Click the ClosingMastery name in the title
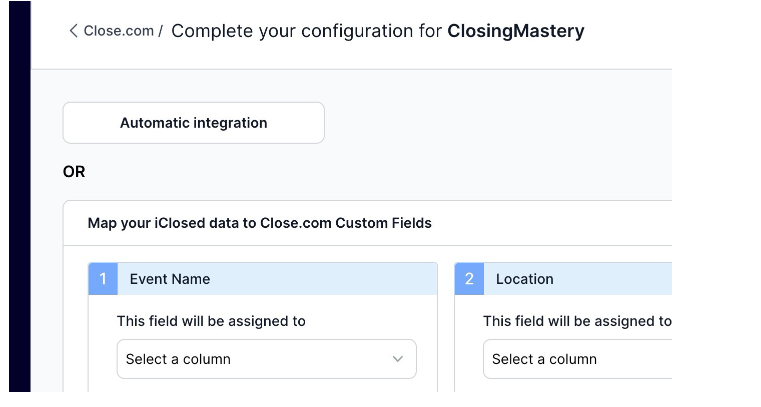Screen dimensions: 761x407 click(515, 31)
